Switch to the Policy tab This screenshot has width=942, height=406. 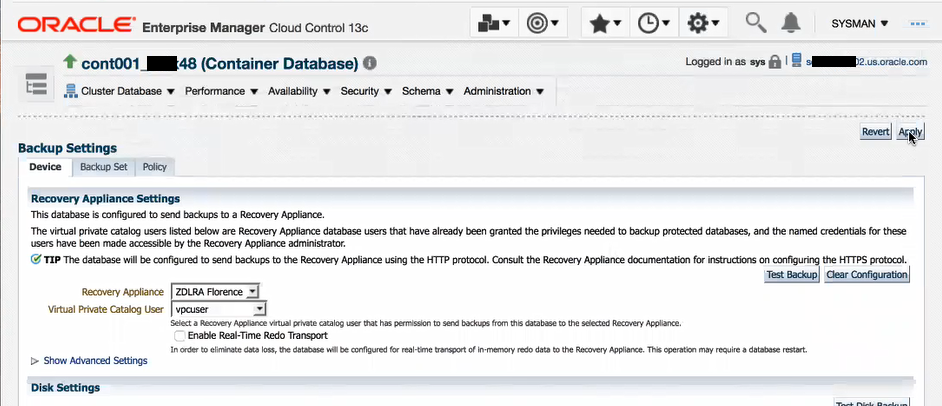pos(154,167)
